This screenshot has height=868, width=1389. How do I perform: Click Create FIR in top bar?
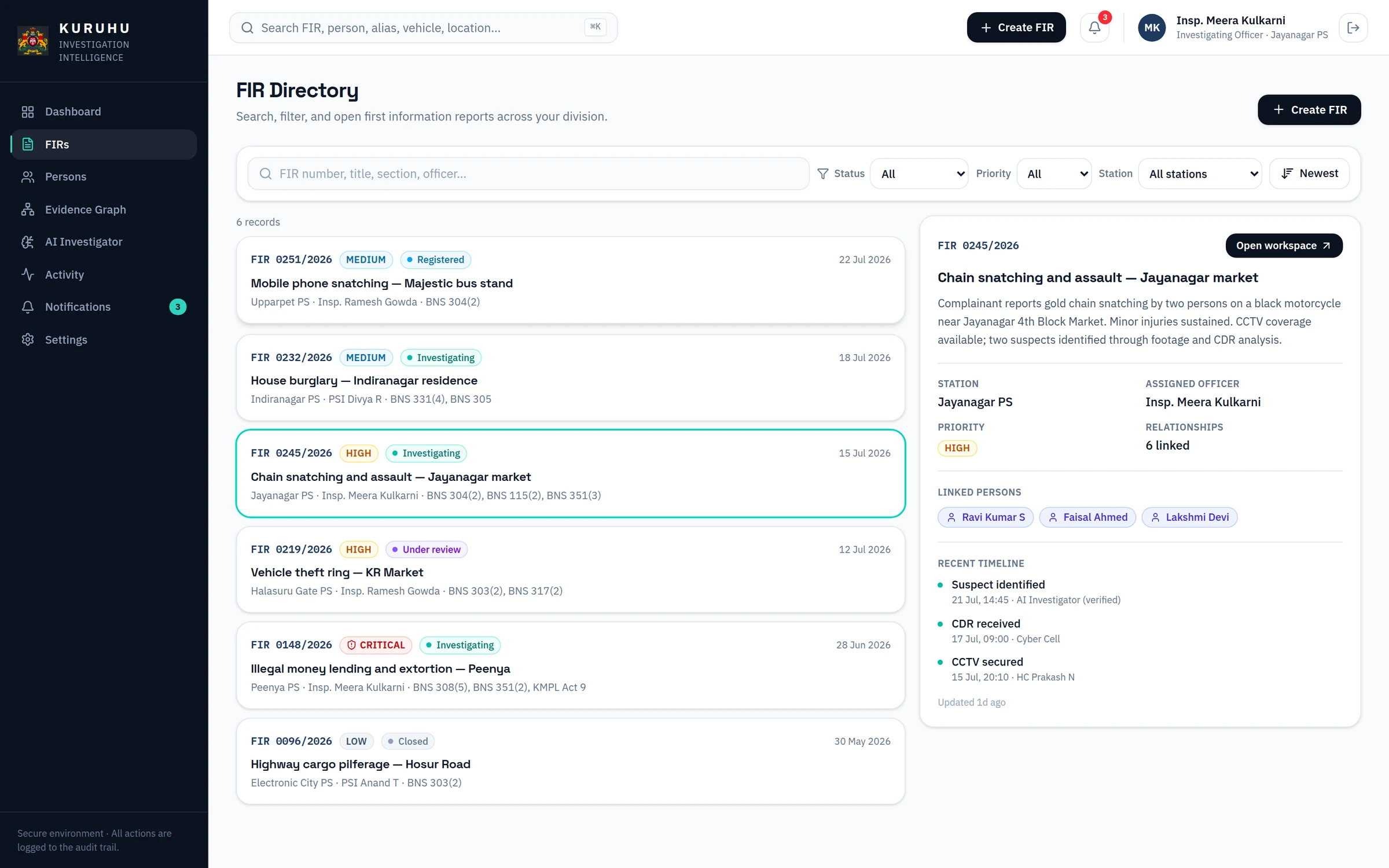(1016, 27)
